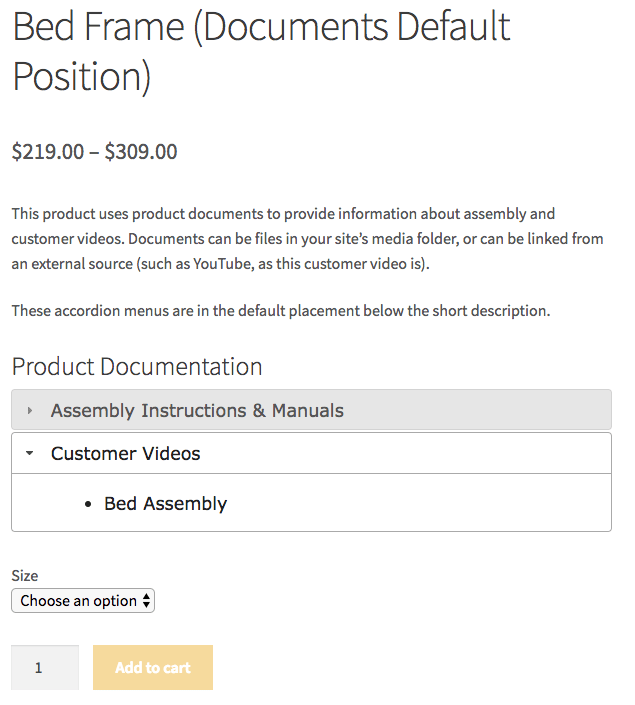635x705 pixels.
Task: Click the $309.00 maximum price
Action: (x=141, y=152)
